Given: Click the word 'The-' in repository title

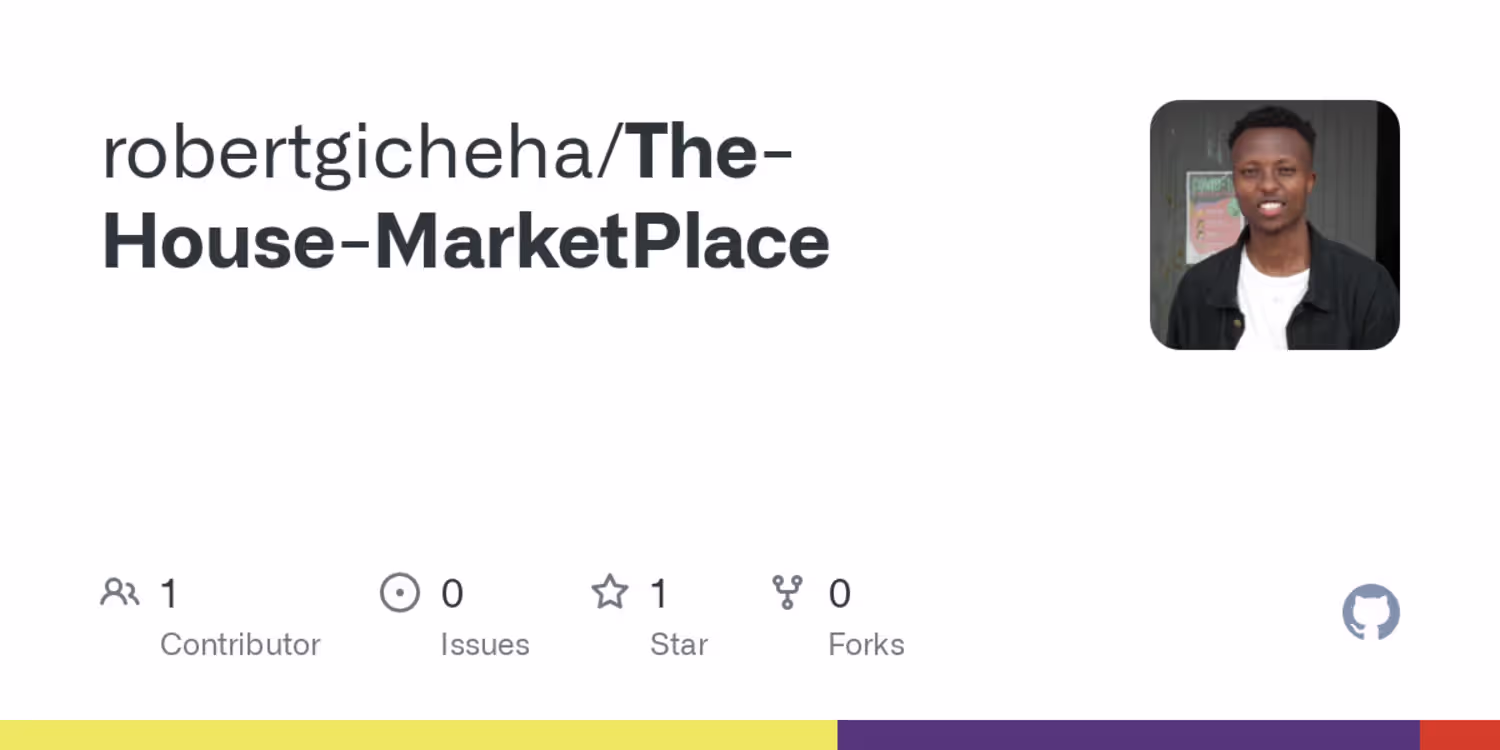Looking at the screenshot, I should tap(709, 152).
